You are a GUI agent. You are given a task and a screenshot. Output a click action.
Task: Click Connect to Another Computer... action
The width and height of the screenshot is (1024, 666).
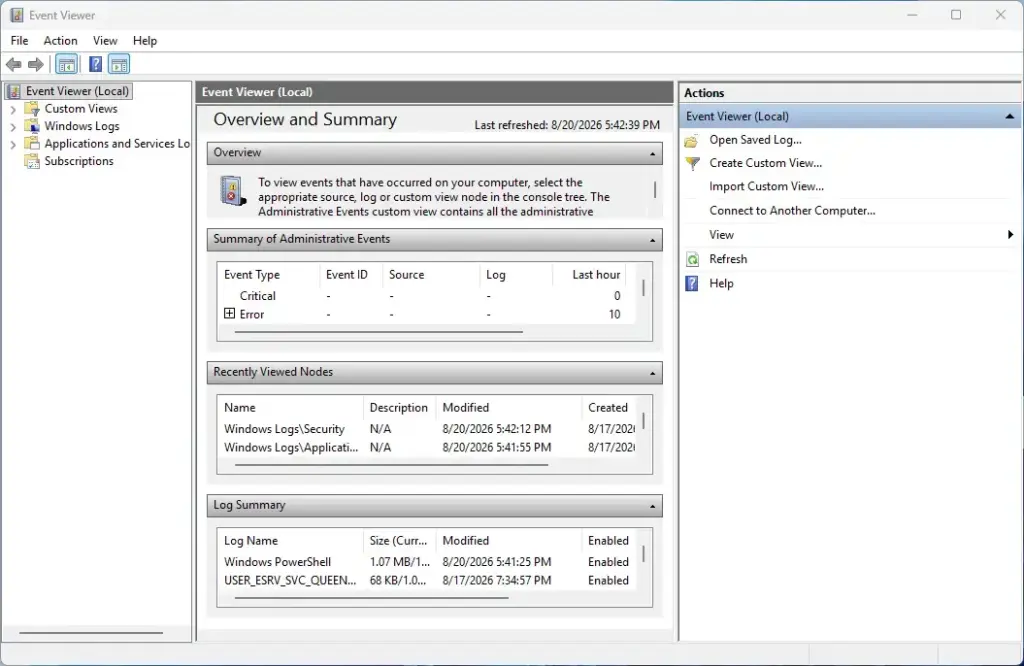[x=792, y=211]
